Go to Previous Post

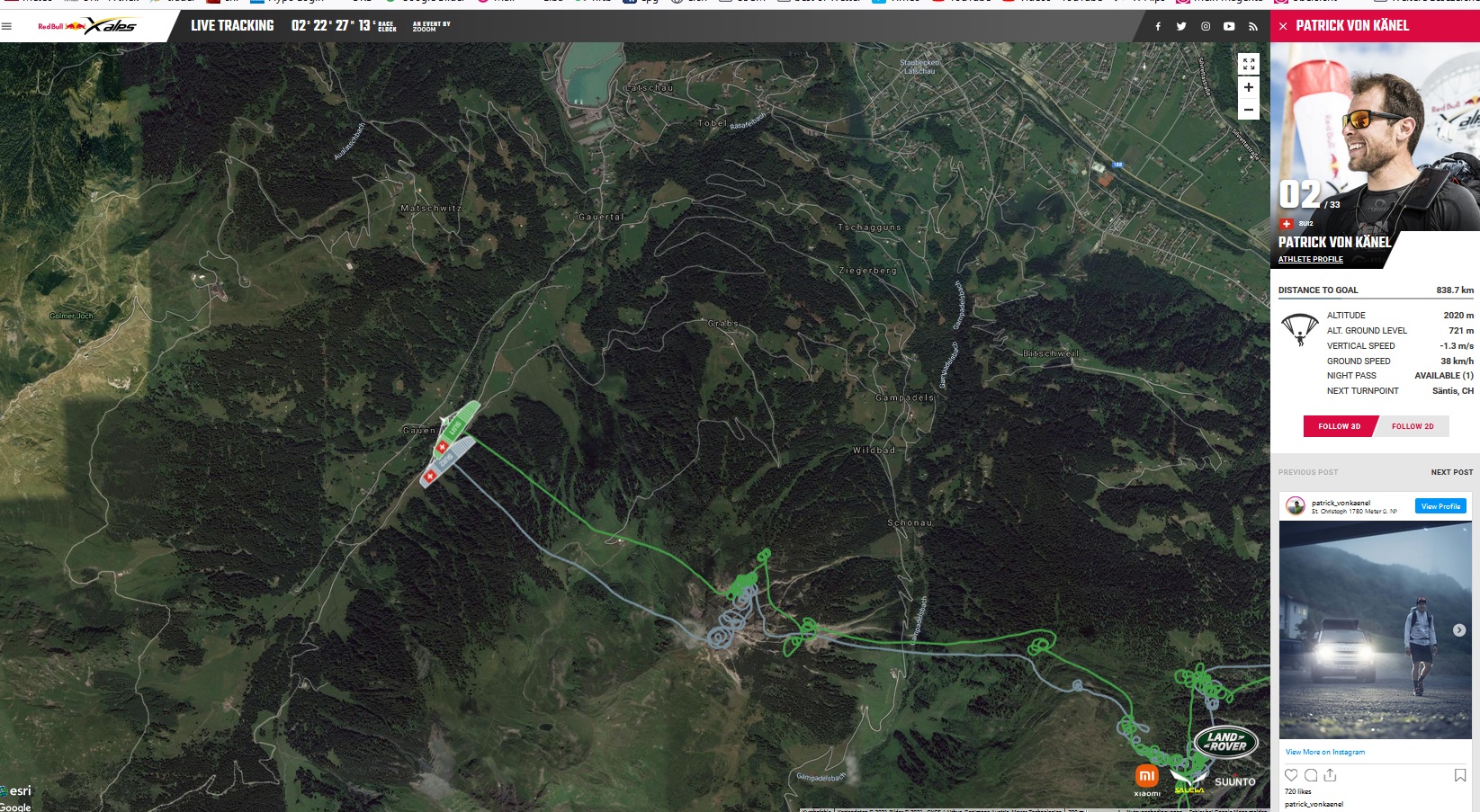click(1308, 472)
